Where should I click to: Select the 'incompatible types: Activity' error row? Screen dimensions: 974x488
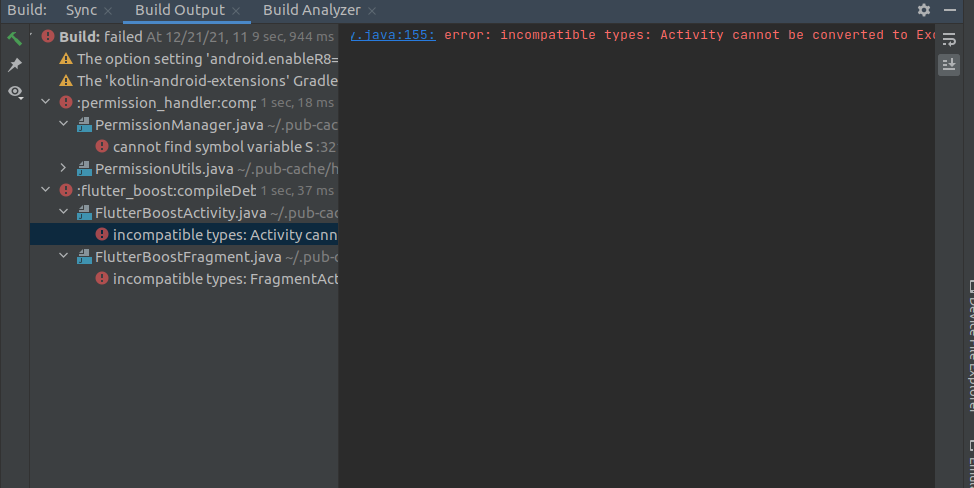coord(184,235)
